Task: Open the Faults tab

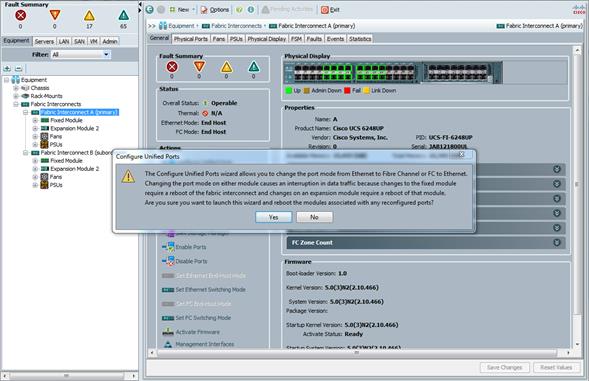Action: coord(314,39)
